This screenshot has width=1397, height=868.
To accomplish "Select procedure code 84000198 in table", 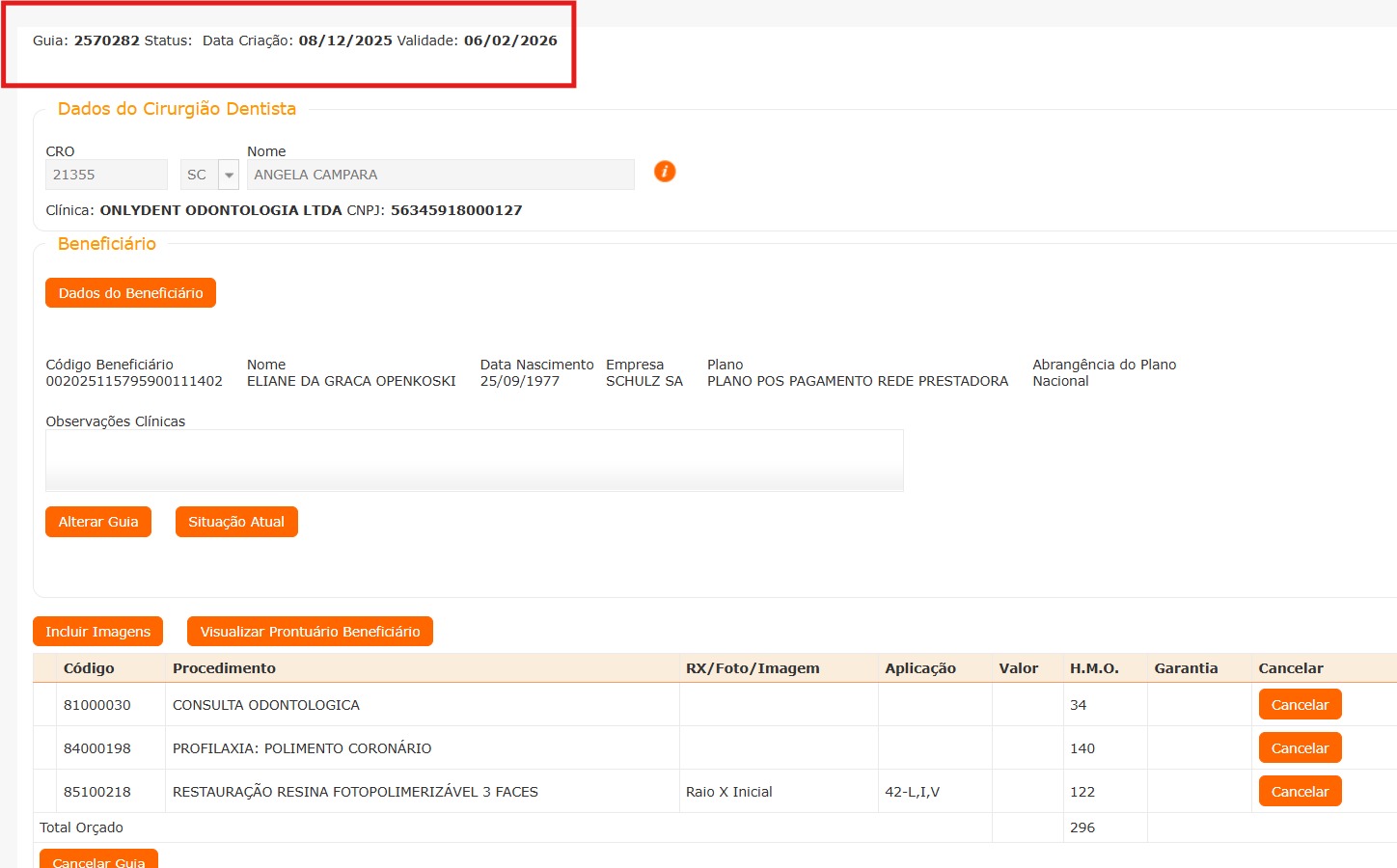I will coord(97,748).
